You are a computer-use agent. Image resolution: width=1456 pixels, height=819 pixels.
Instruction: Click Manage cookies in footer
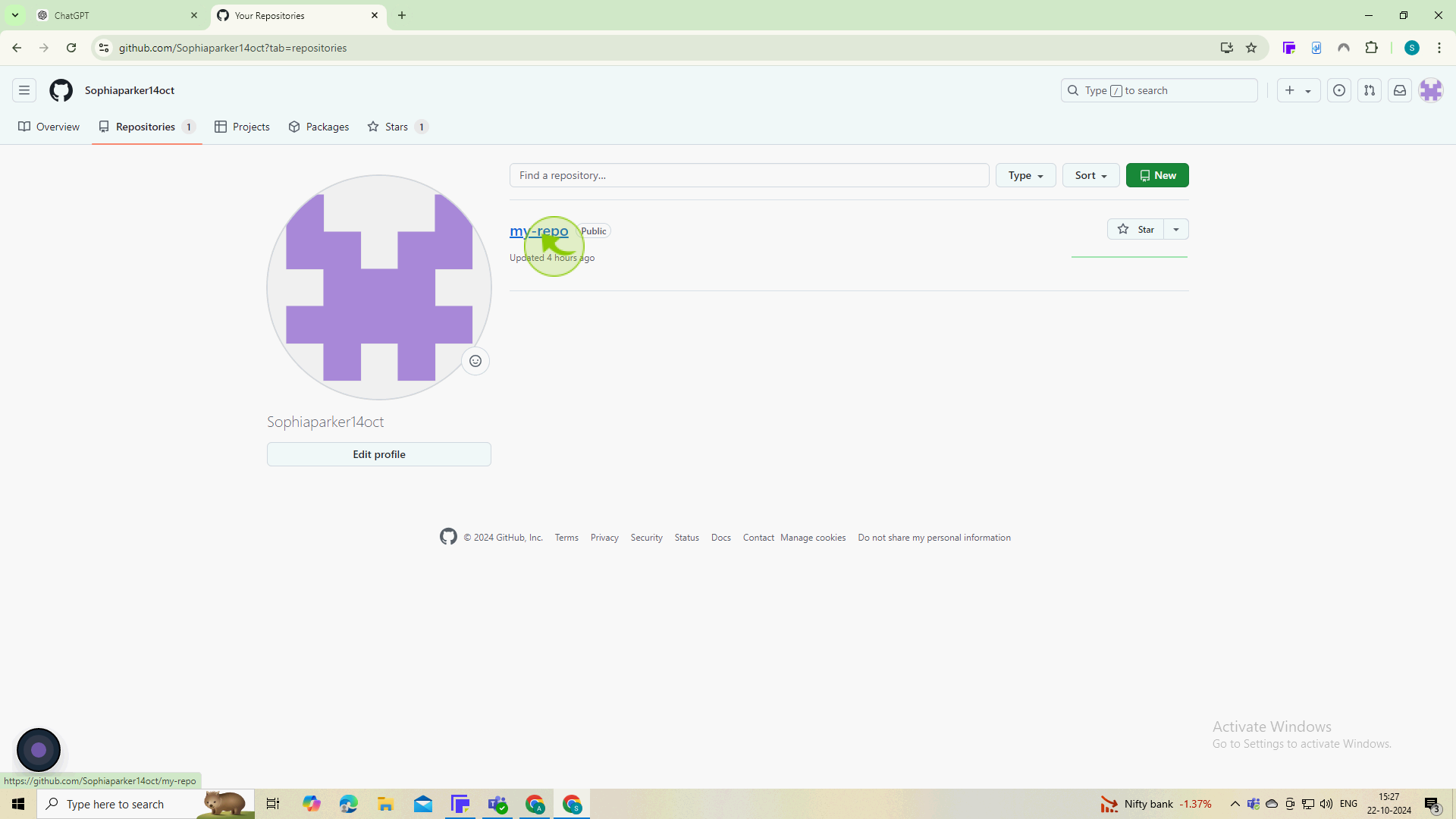tap(813, 538)
